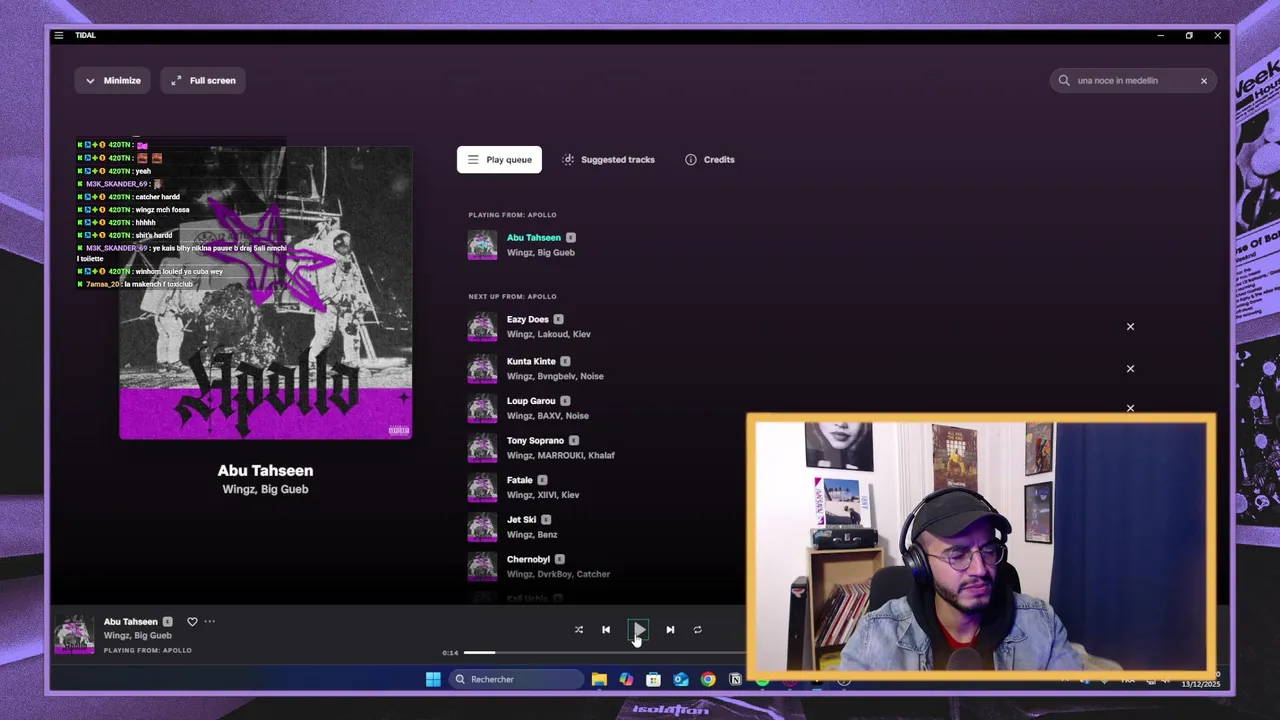Open the Windows Start menu
The width and height of the screenshot is (1280, 720).
click(x=433, y=680)
